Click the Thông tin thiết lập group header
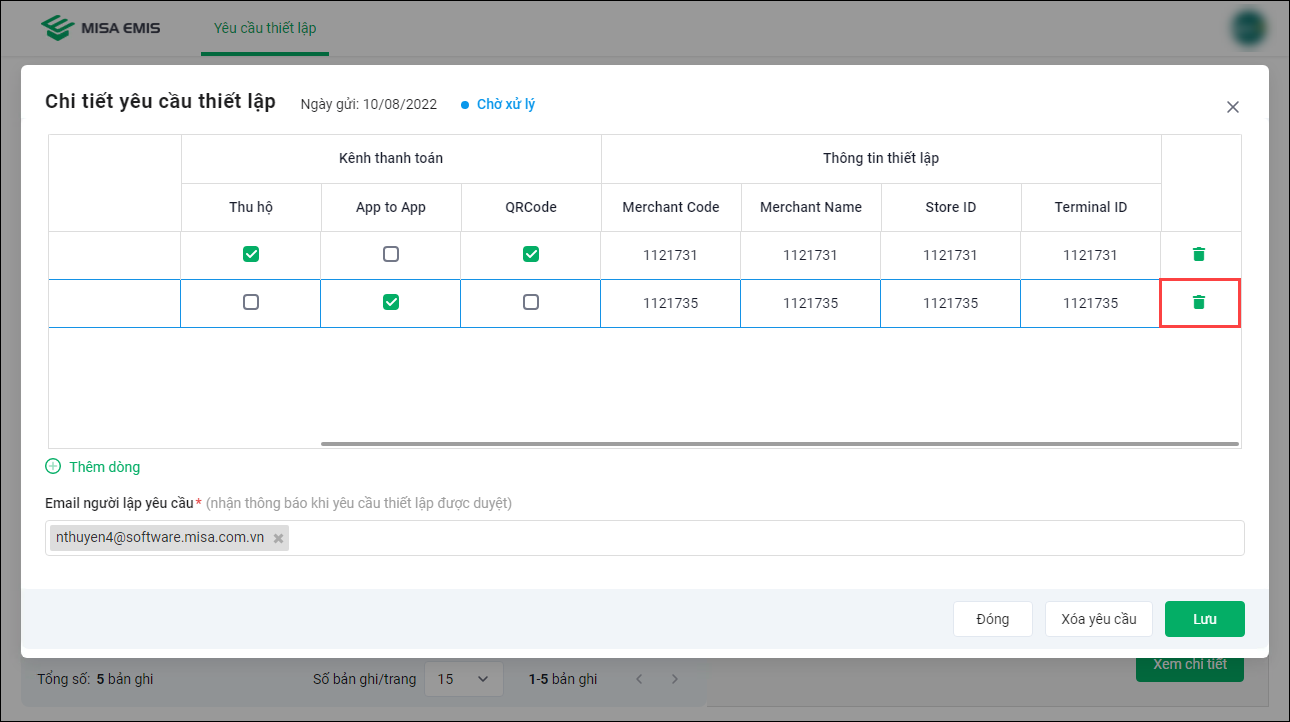This screenshot has height=722, width=1290. 881,159
